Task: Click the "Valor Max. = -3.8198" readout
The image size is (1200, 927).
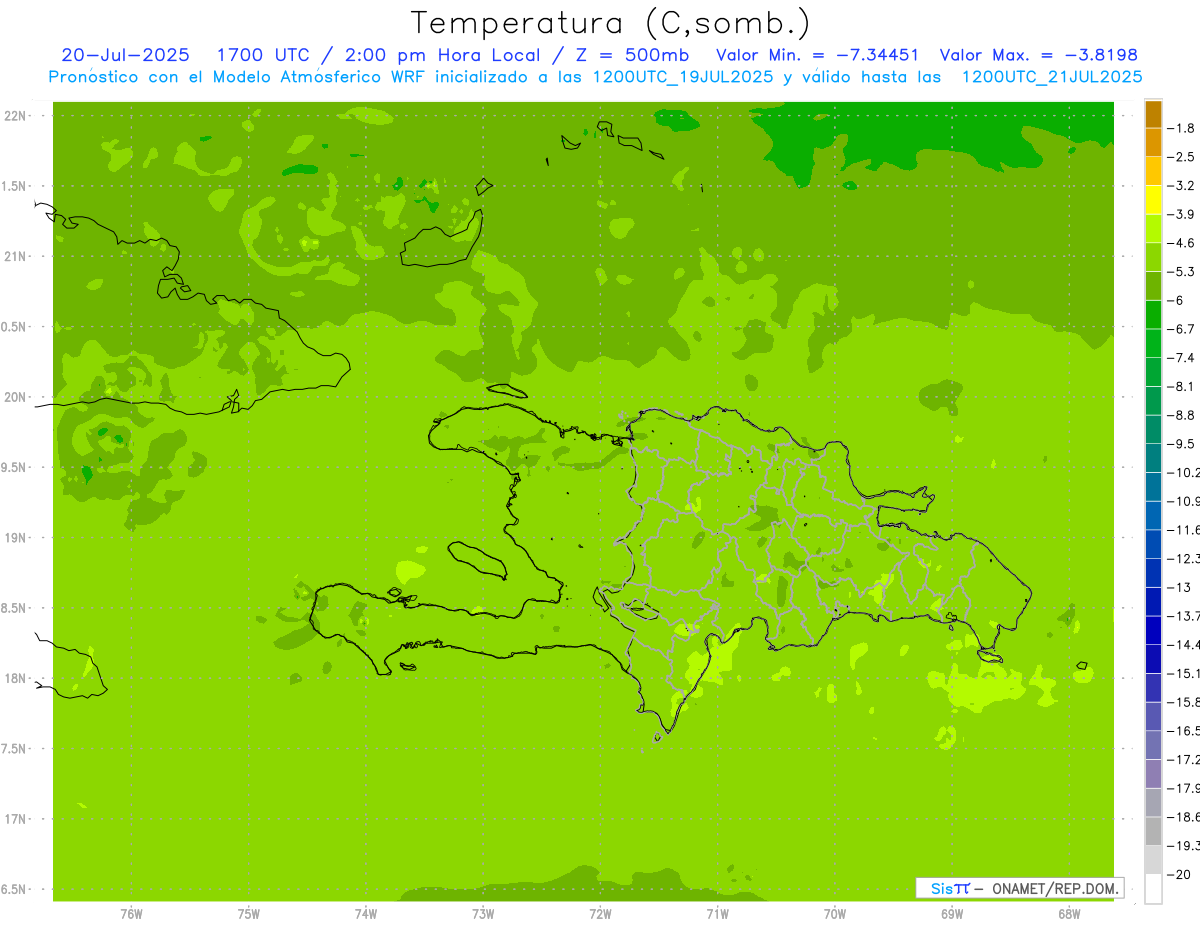Action: tap(1040, 55)
